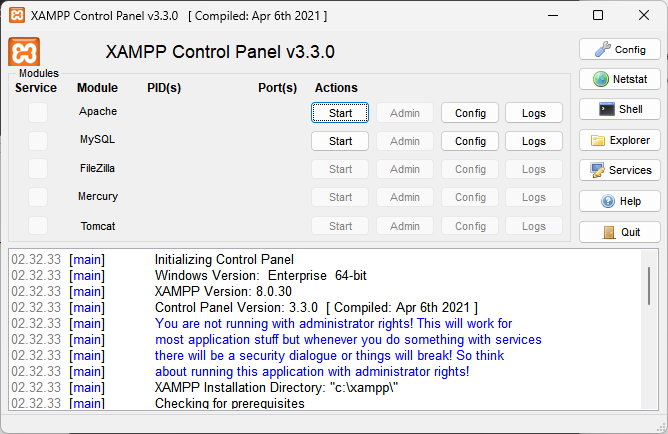Click the resize grip in window corner
The image size is (668, 434).
662,428
